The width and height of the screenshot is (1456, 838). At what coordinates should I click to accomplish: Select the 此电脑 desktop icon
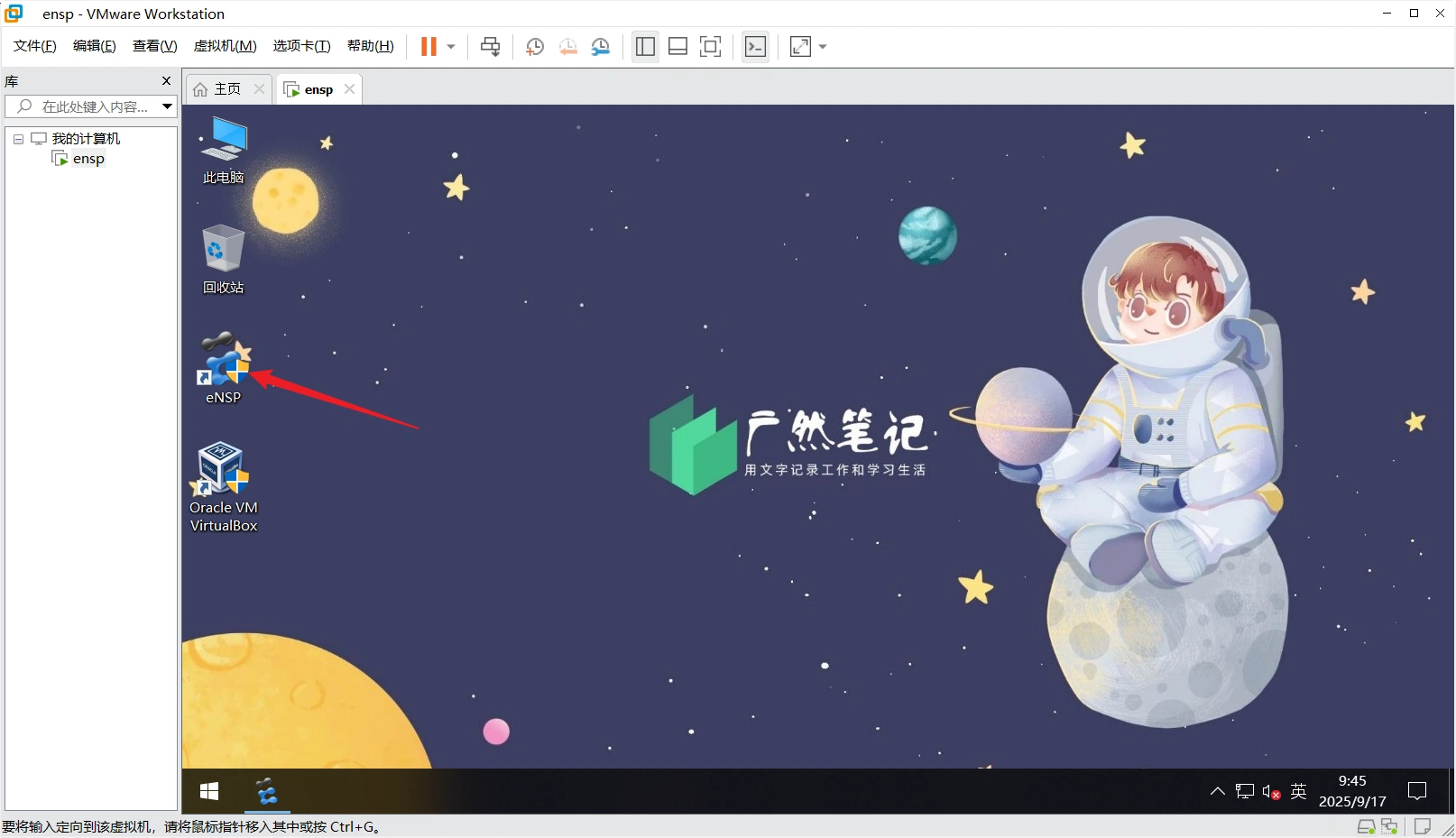tap(223, 150)
